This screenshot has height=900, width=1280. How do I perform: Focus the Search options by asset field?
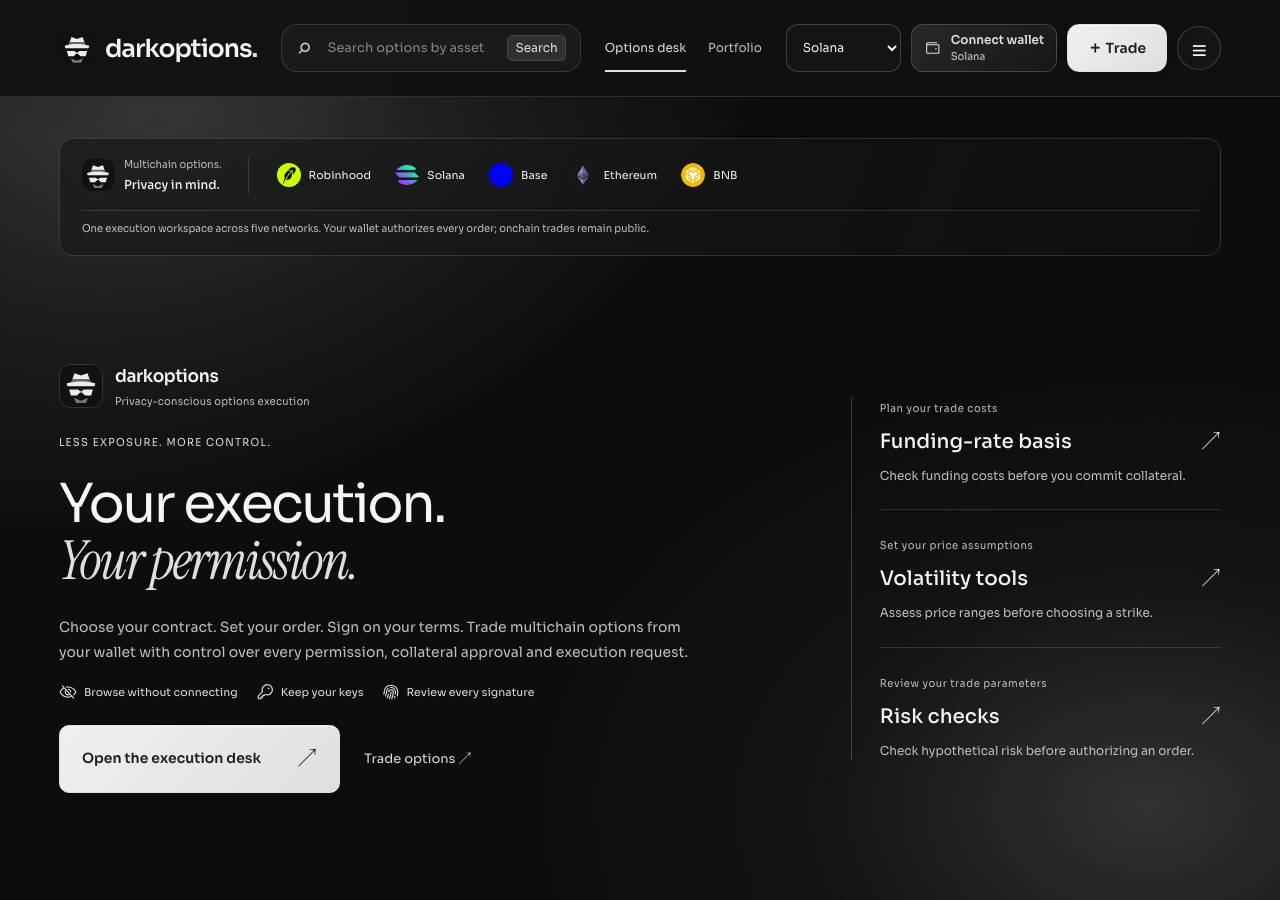405,48
